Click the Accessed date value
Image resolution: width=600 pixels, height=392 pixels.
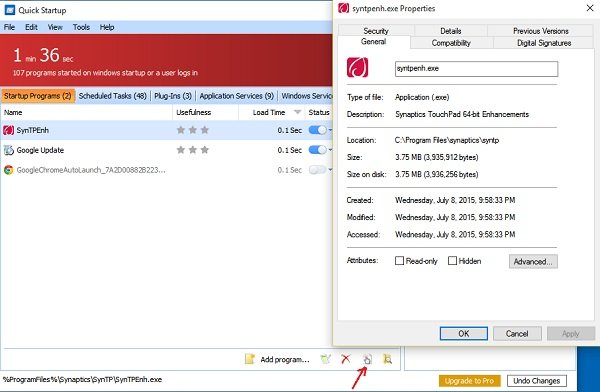455,234
